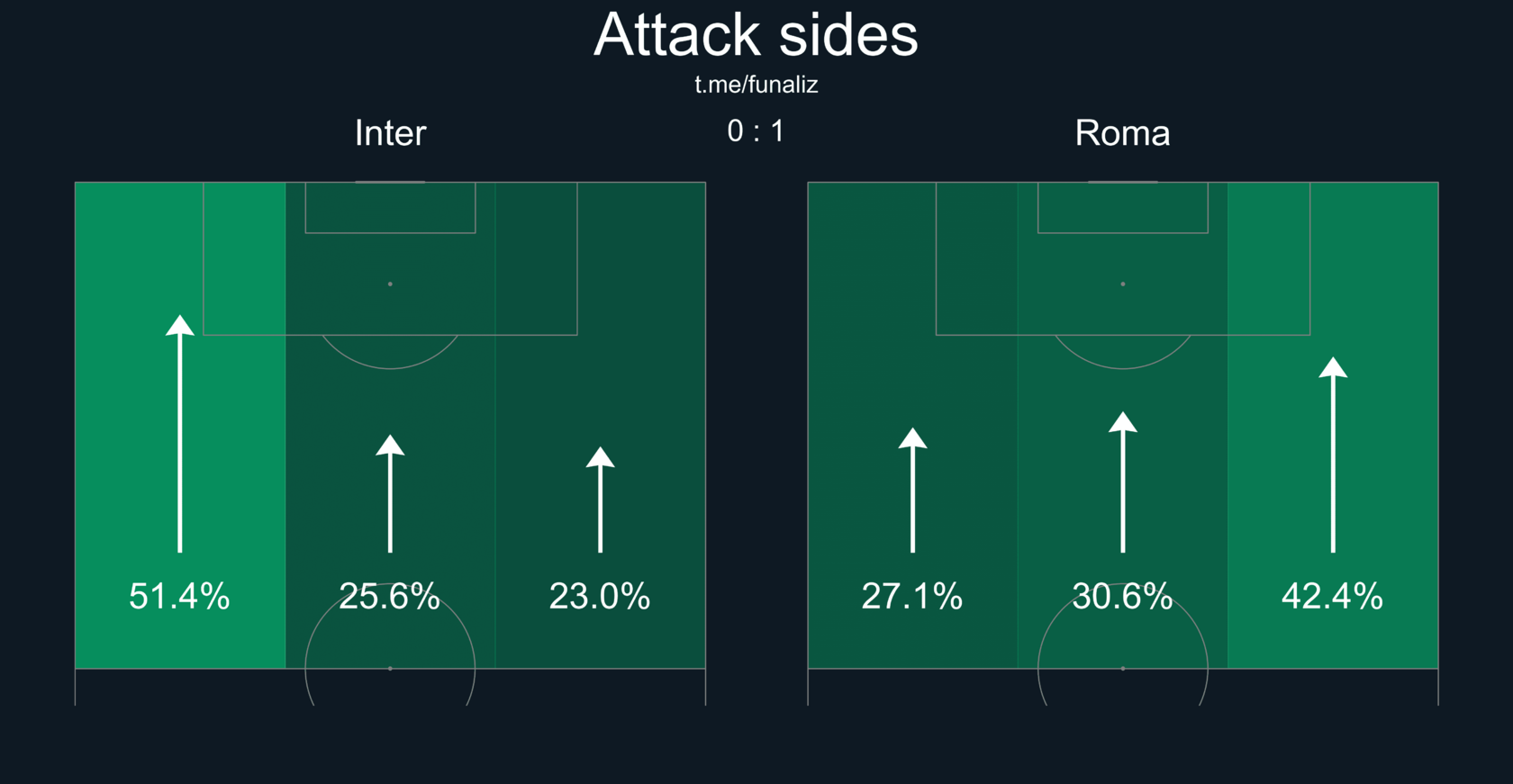Open the t.me/funaliz link
Image resolution: width=1513 pixels, height=784 pixels.
(756, 85)
